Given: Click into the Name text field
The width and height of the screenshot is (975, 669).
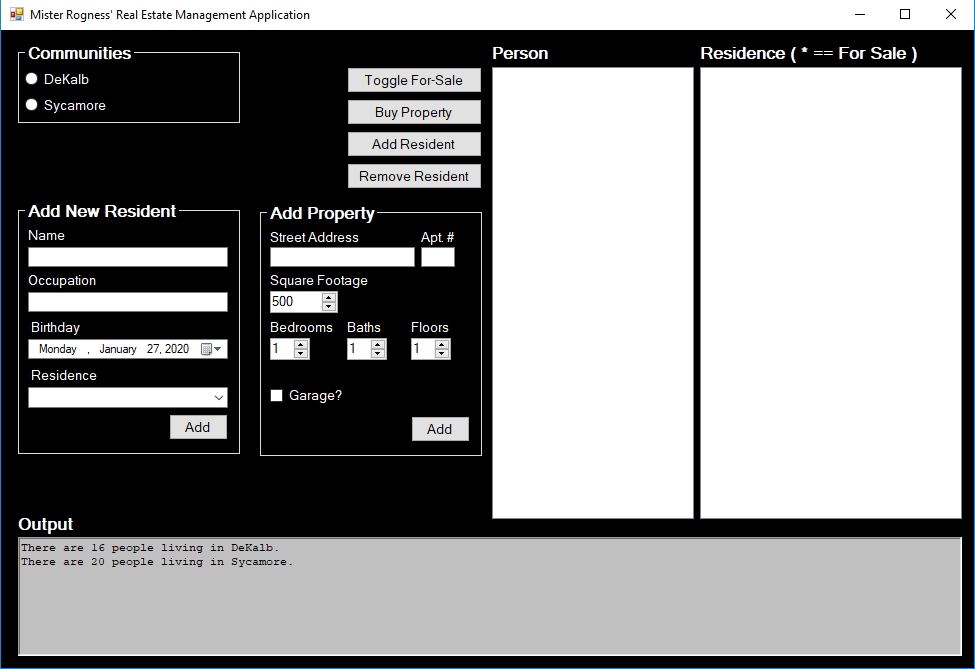Looking at the screenshot, I should coord(127,256).
